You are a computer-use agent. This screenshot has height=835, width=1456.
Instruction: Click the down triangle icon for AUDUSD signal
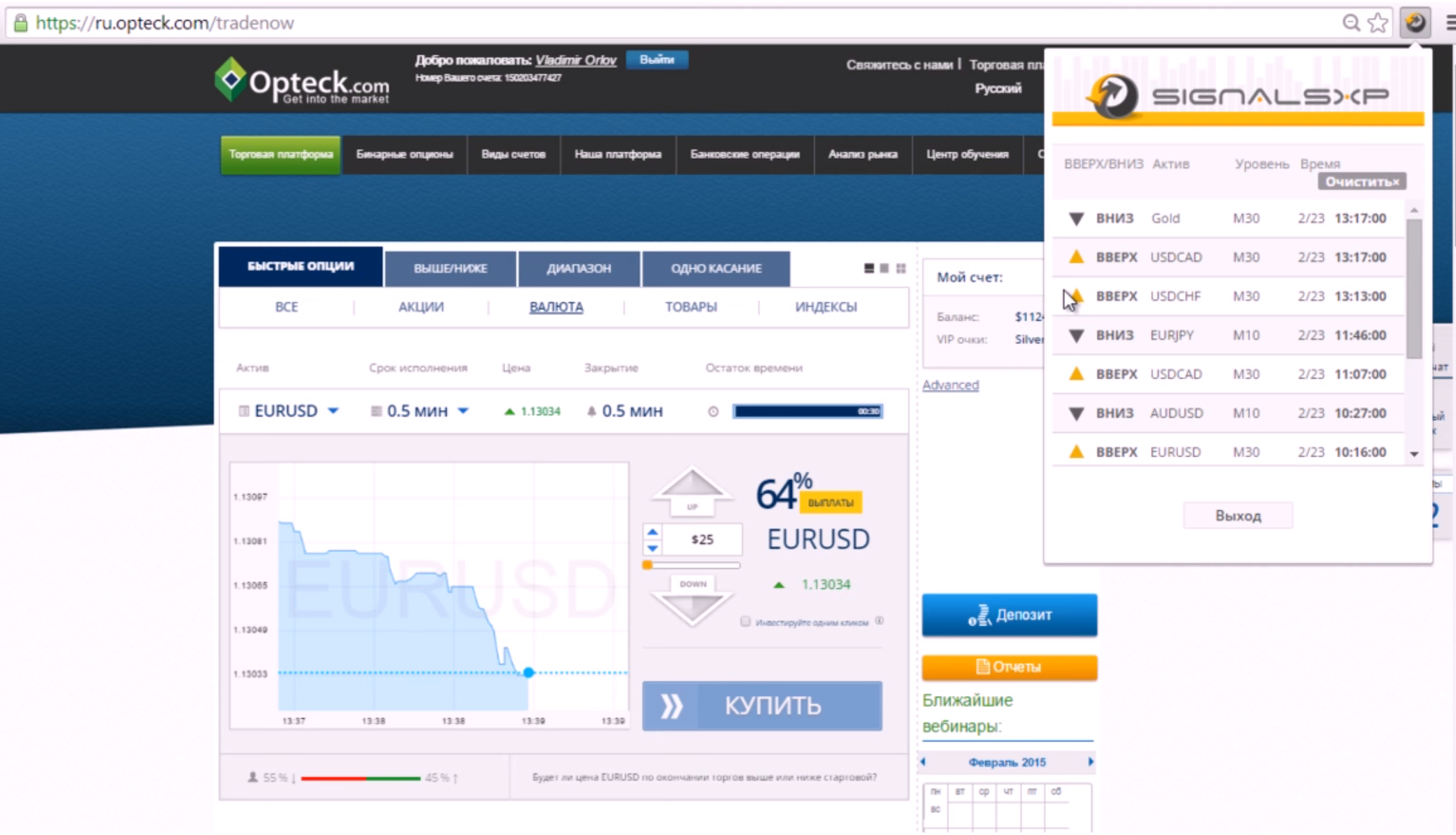[1076, 413]
